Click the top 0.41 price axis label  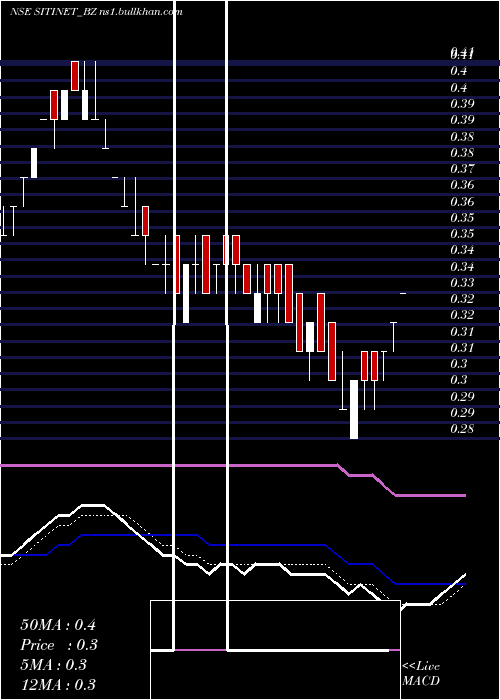[462, 54]
